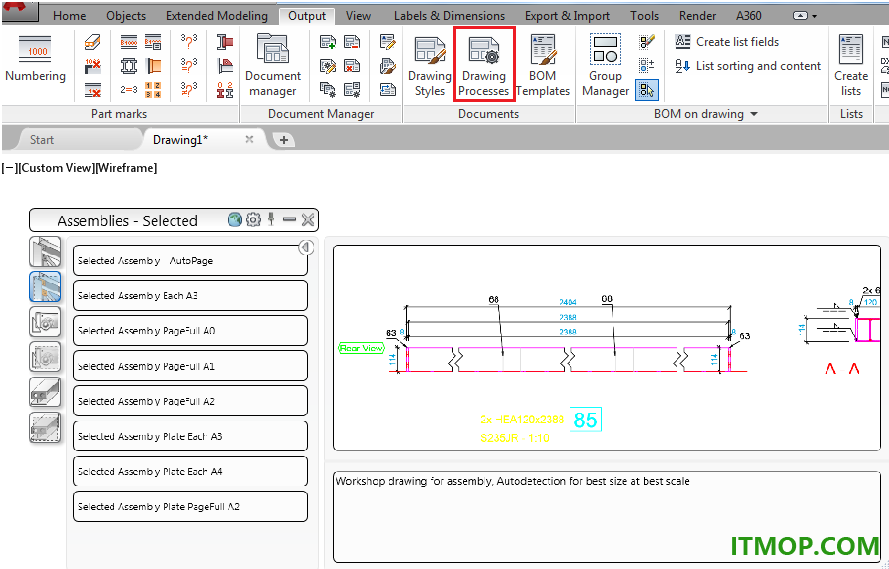Image resolution: width=889 pixels, height=569 pixels.
Task: Click the document with red X icon
Action: point(352,66)
